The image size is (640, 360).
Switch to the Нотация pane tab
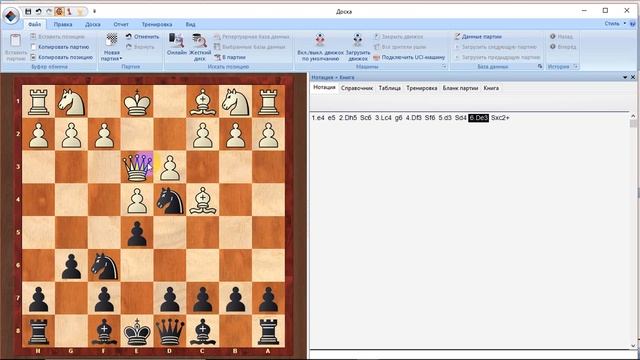point(324,88)
